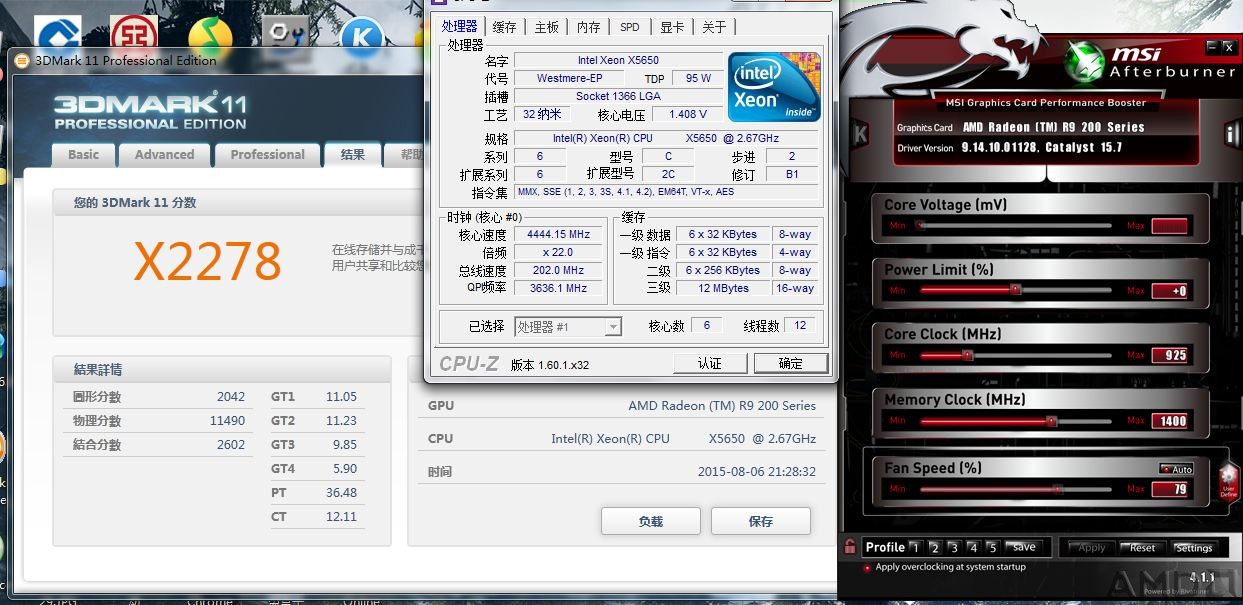Open Afterburner Settings button

click(x=1194, y=548)
